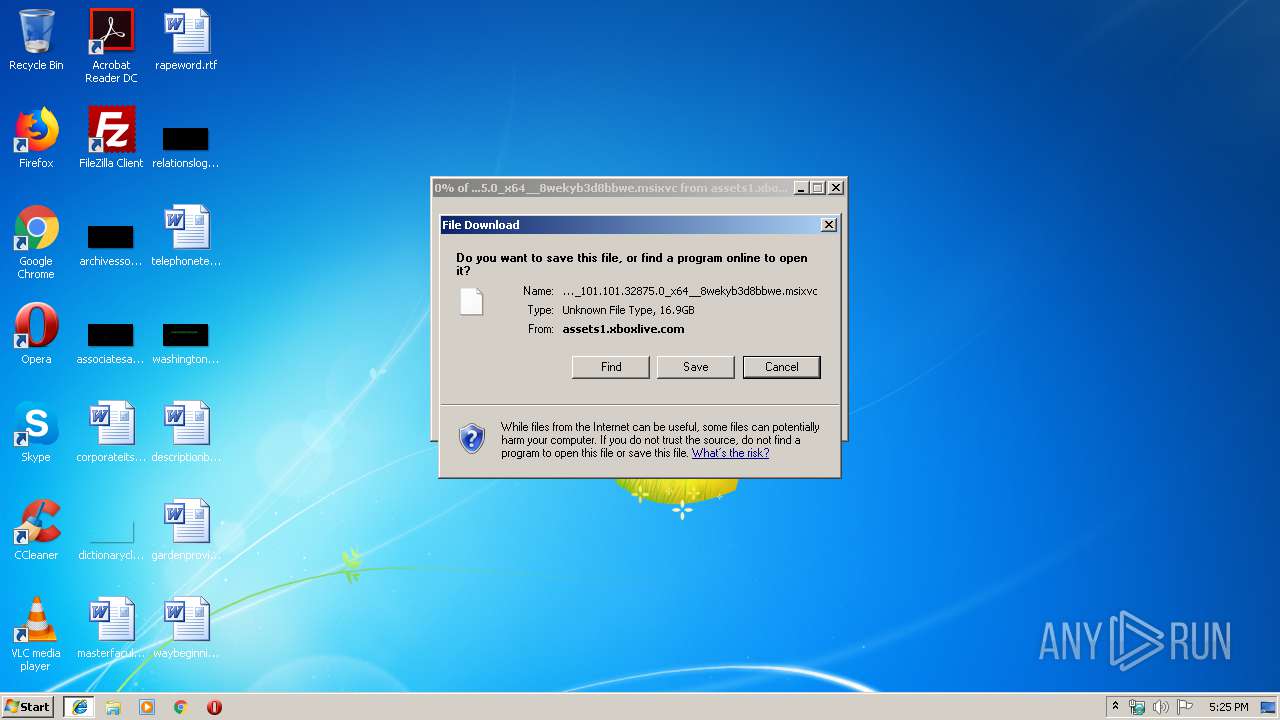Click the blank file icon in dialog
This screenshot has height=720, width=1280.
[x=472, y=301]
